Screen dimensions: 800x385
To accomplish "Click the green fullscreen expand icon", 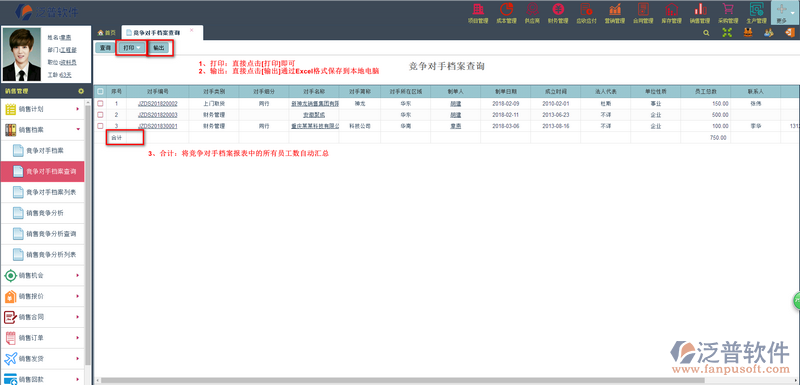I will 728,33.
